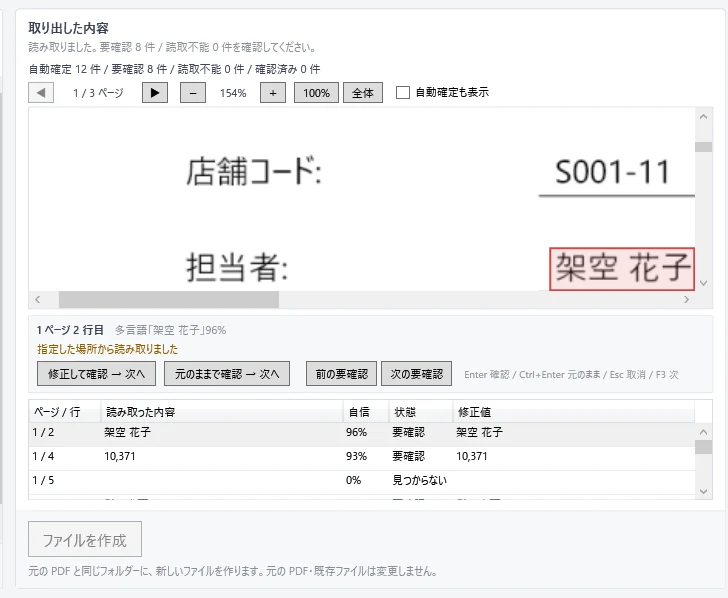Click the highlighted 架空 花子 region in preview

click(622, 269)
